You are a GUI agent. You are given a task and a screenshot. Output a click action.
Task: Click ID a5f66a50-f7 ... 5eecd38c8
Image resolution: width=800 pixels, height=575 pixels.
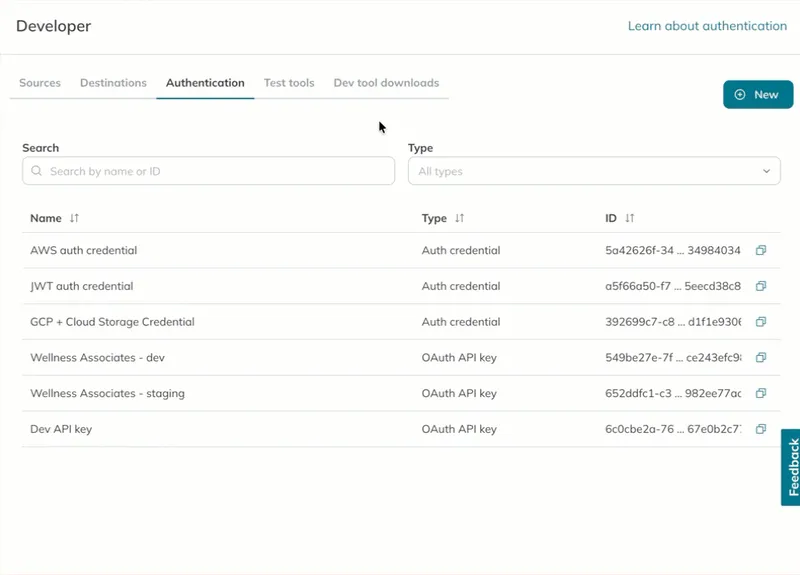[x=672, y=286]
